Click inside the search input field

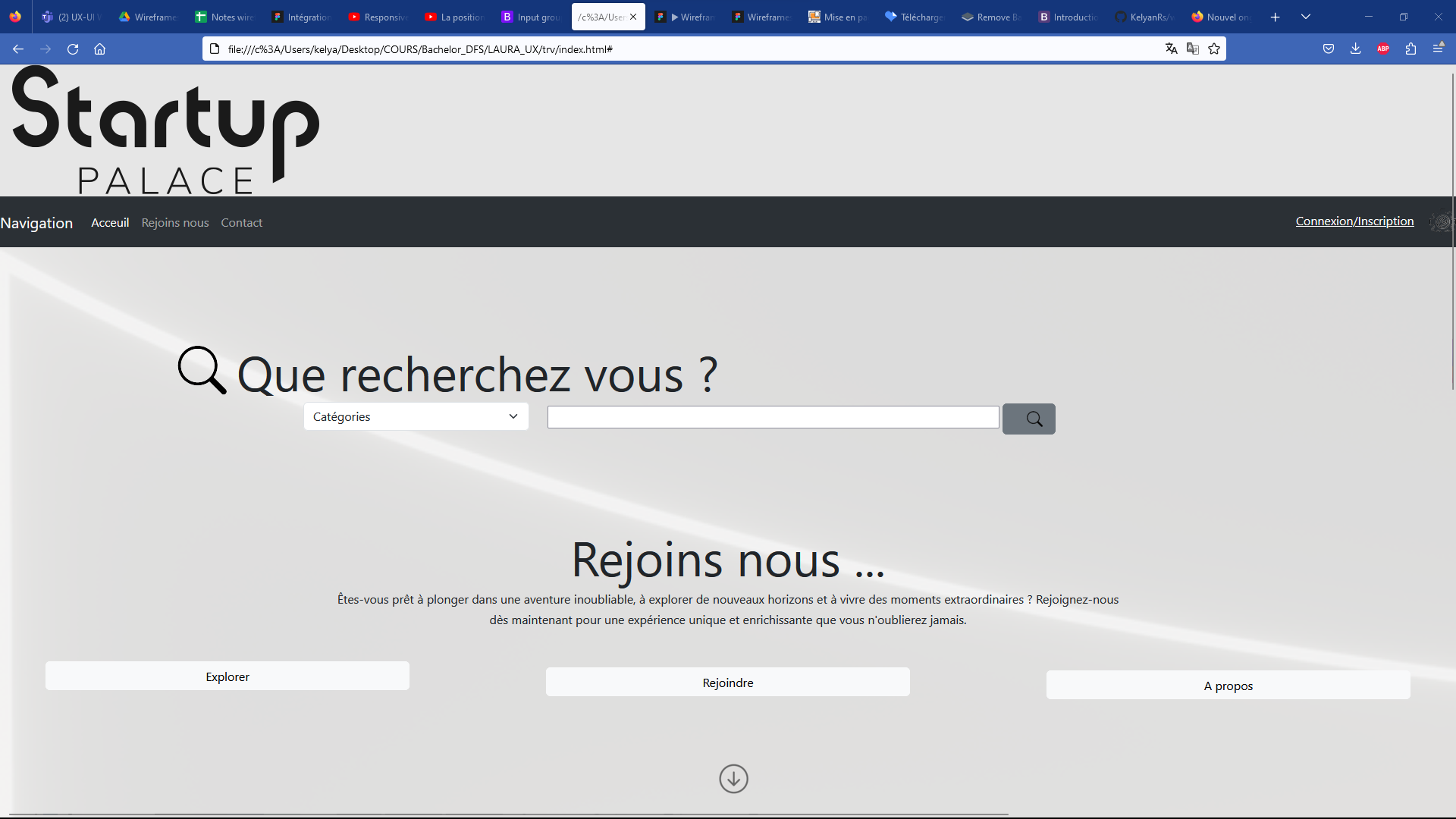click(773, 416)
